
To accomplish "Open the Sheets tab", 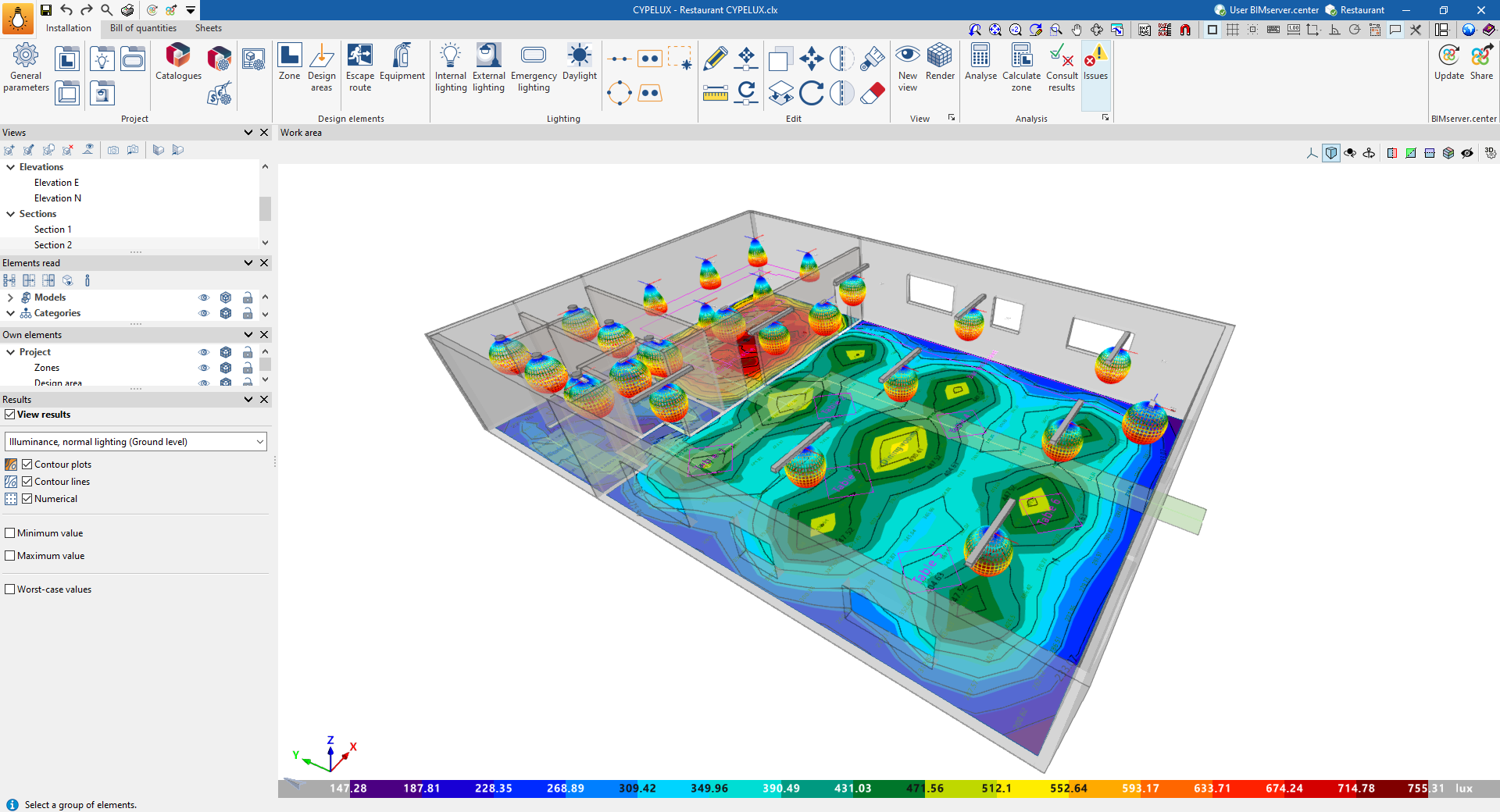I will coord(209,28).
